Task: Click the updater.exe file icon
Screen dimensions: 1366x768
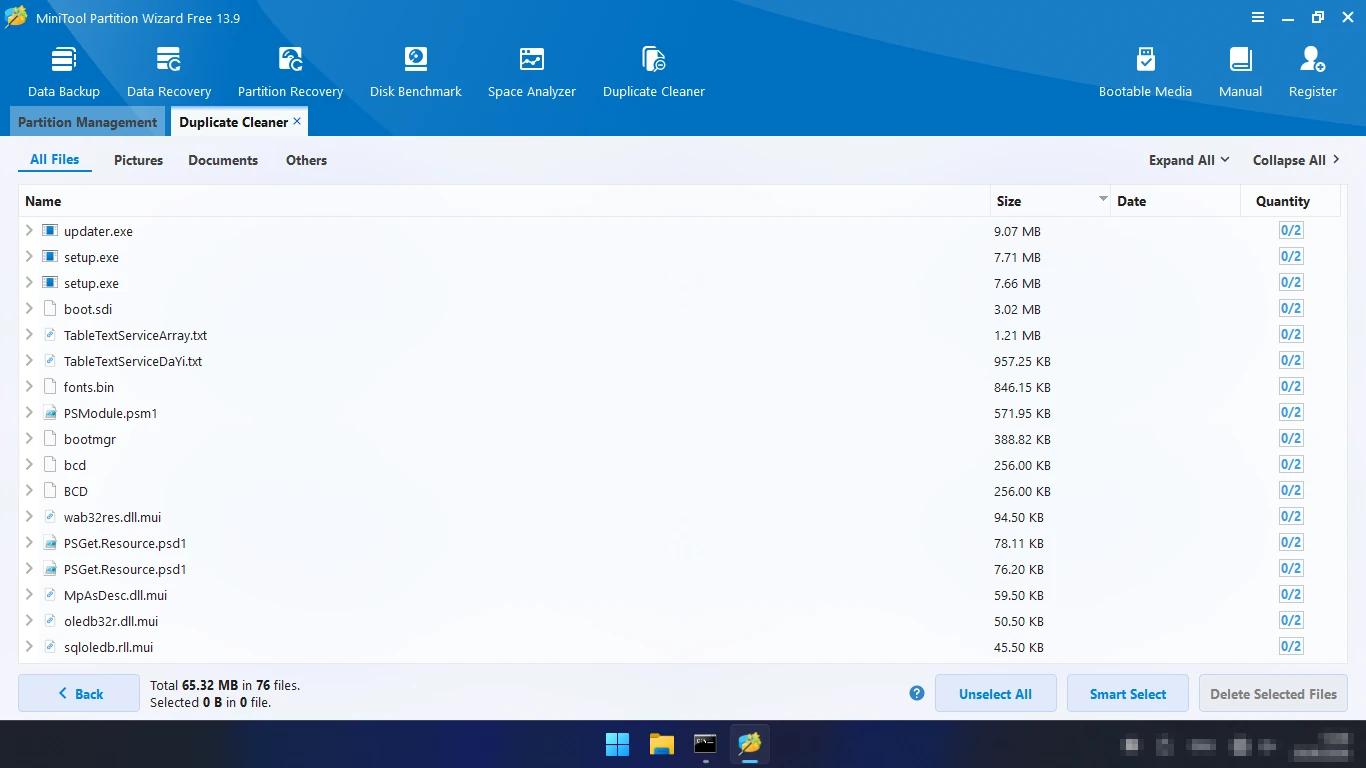Action: [50, 231]
